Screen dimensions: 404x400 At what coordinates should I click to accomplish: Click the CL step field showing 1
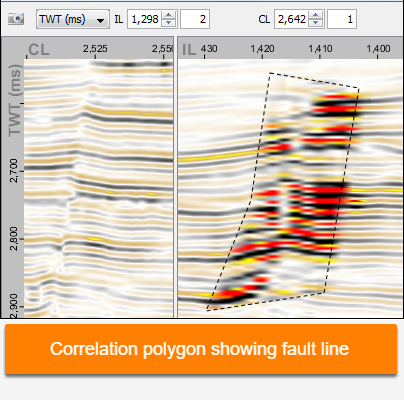tap(342, 19)
